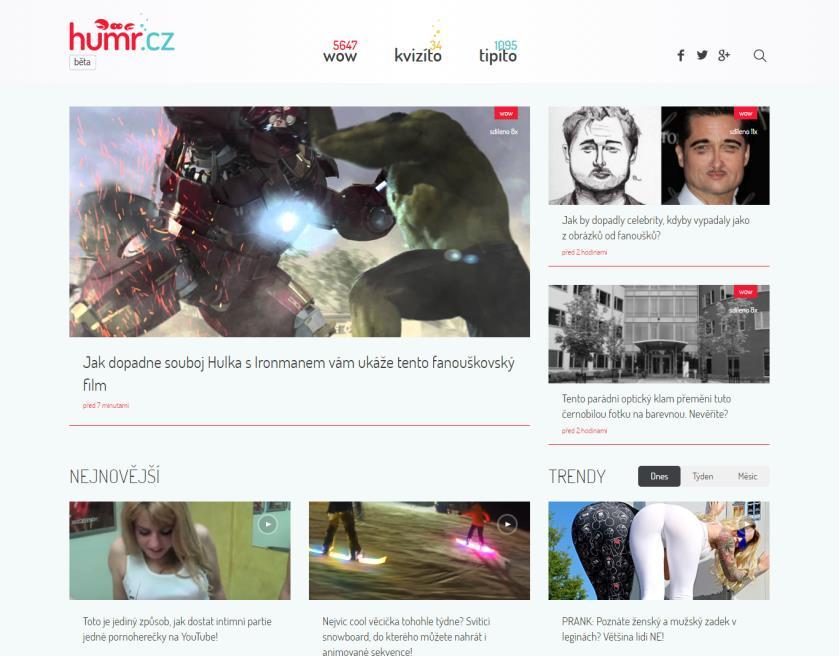Screen dimensions: 839x656
Task: Open the wow section in navigation
Action: [340, 52]
